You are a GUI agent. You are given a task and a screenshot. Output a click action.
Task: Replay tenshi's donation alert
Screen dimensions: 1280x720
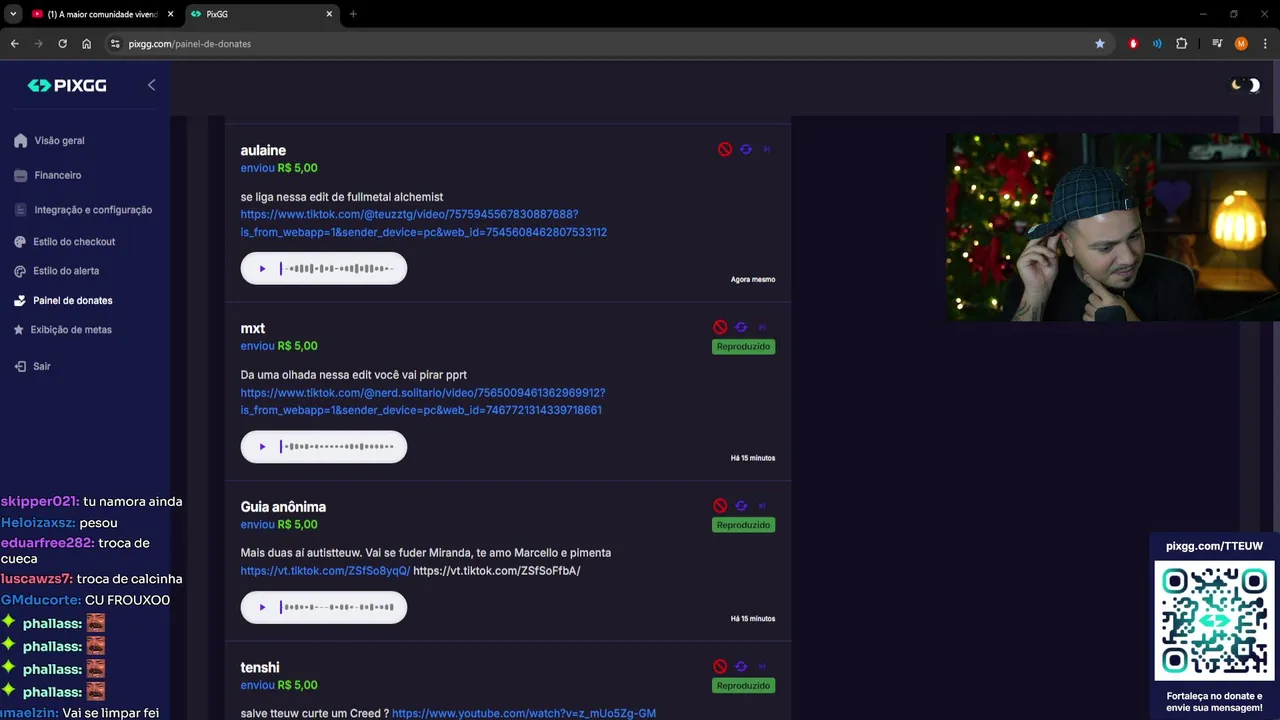[741, 666]
